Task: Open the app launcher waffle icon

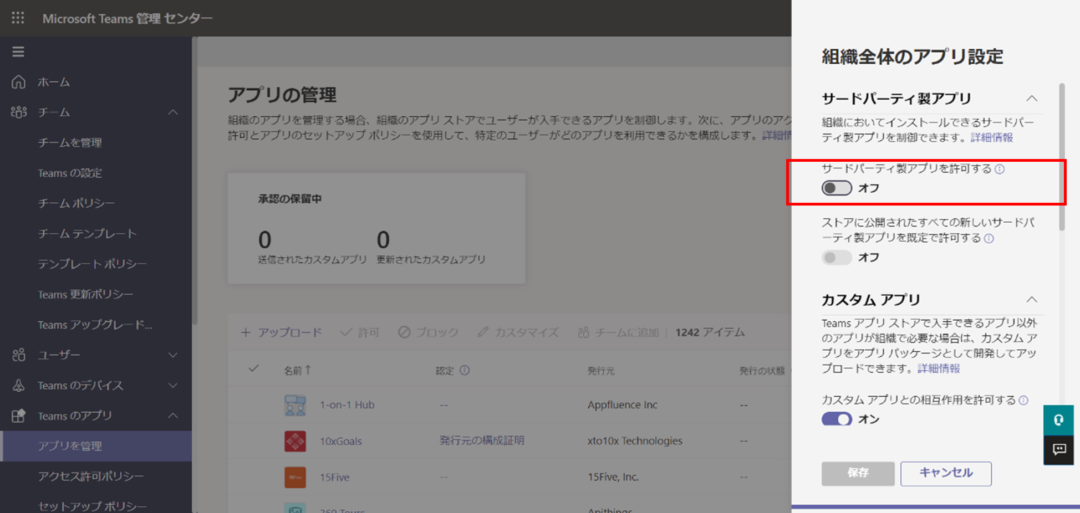Action: pos(18,18)
